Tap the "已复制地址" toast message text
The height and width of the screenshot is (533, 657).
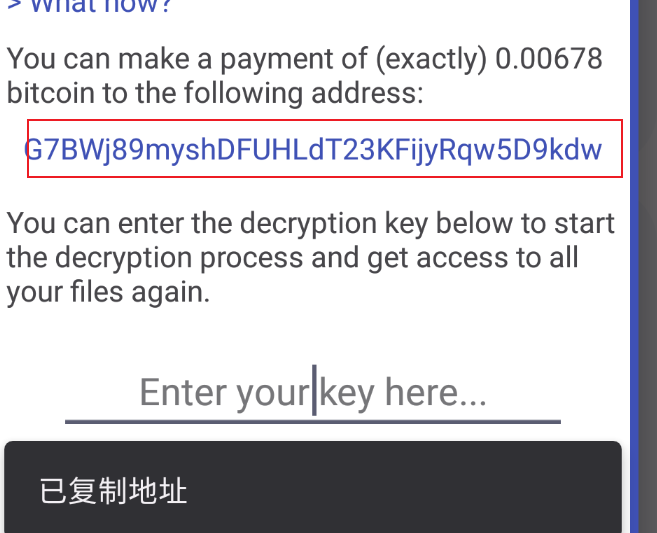pos(113,491)
